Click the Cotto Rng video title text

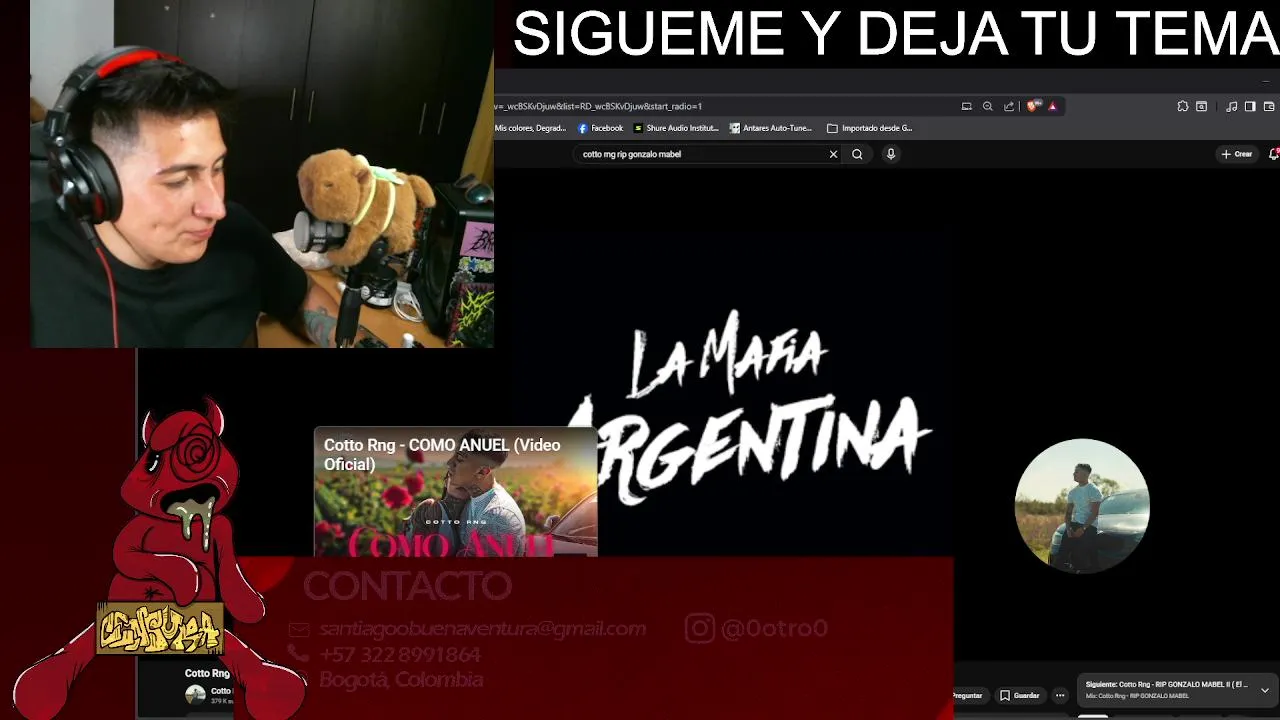pyautogui.click(x=207, y=673)
